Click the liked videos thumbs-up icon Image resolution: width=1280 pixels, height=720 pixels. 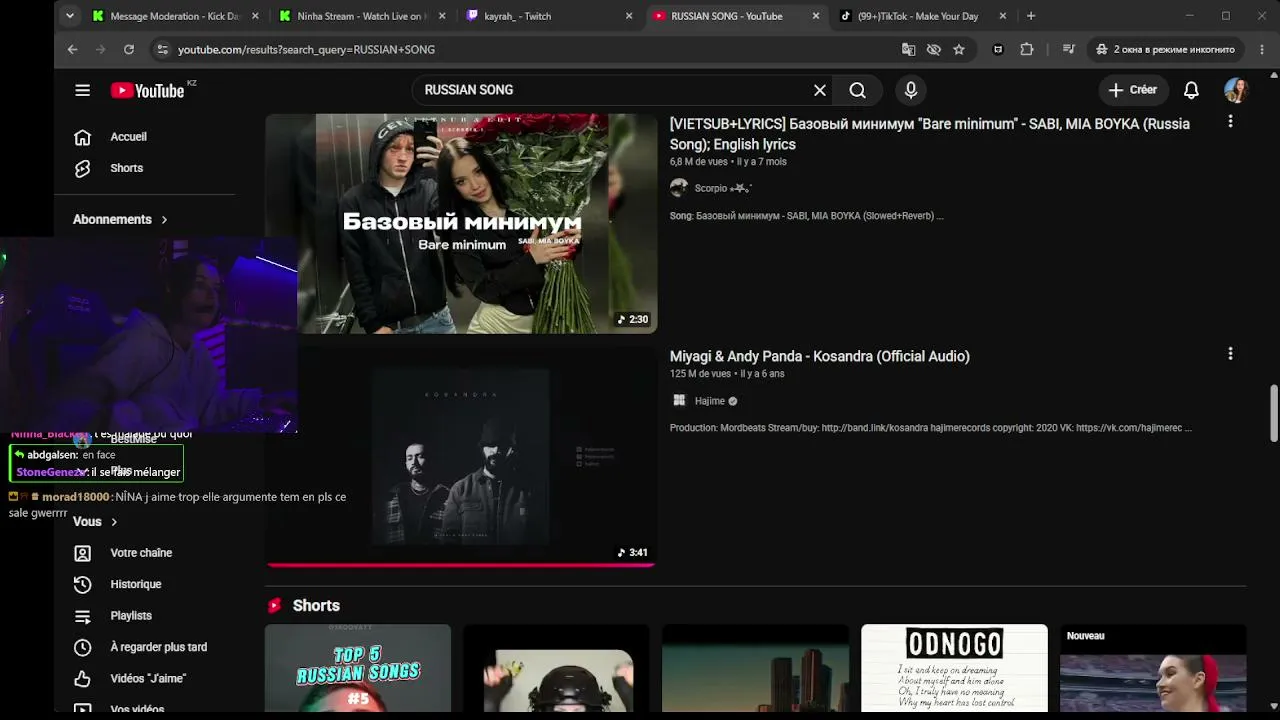83,678
